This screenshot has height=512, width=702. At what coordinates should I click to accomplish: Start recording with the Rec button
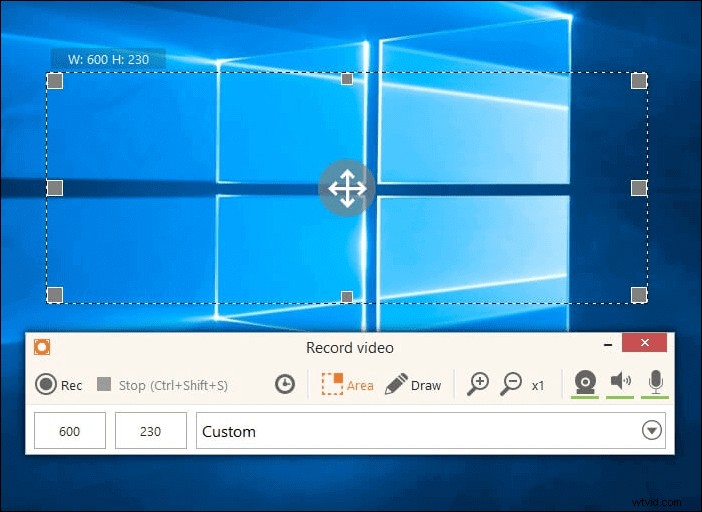[x=59, y=385]
